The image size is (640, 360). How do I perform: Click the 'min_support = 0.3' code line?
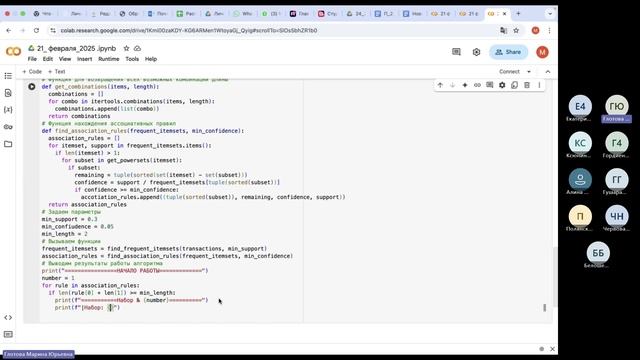[69, 219]
